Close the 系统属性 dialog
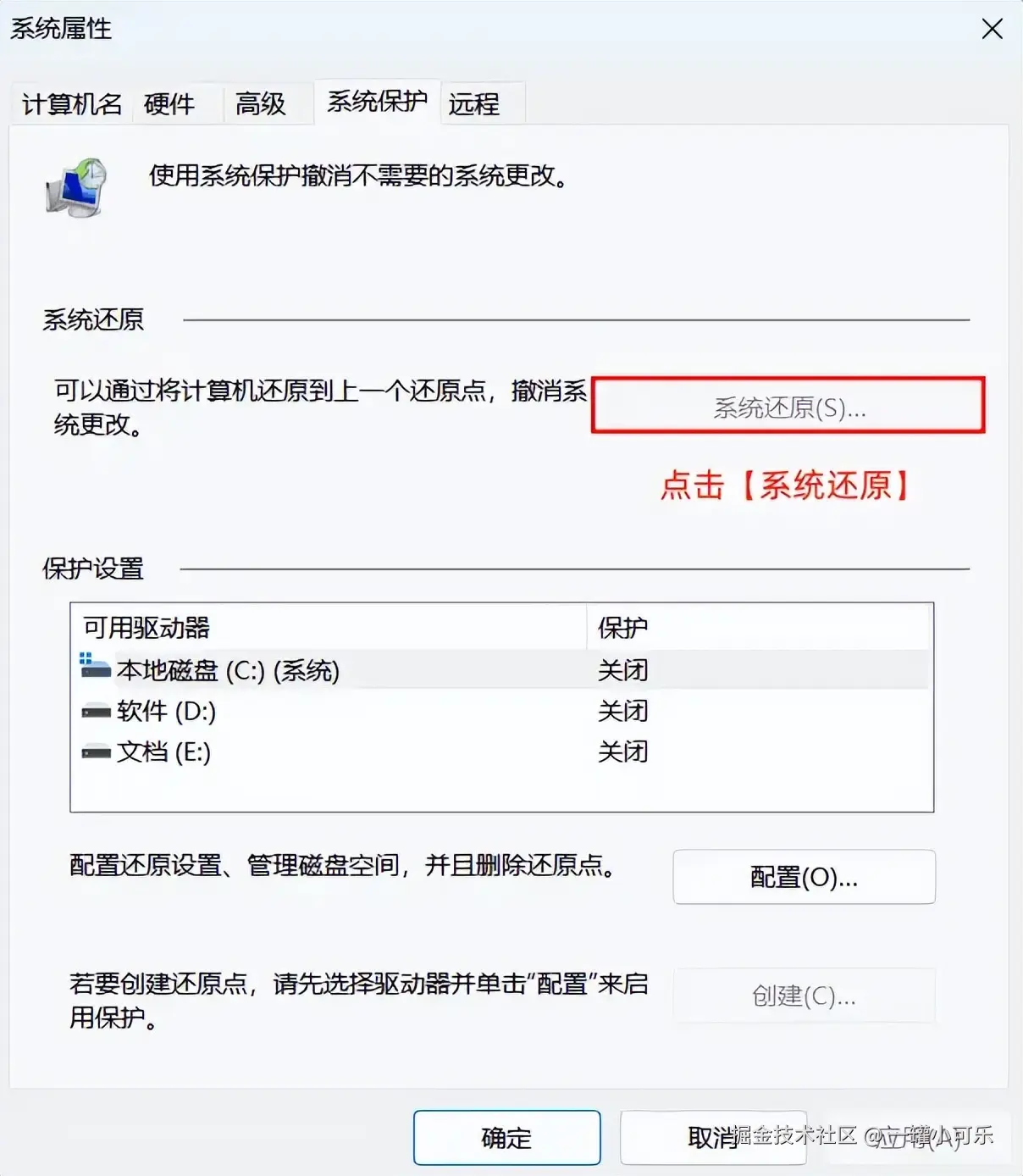The image size is (1023, 1176). 992,30
